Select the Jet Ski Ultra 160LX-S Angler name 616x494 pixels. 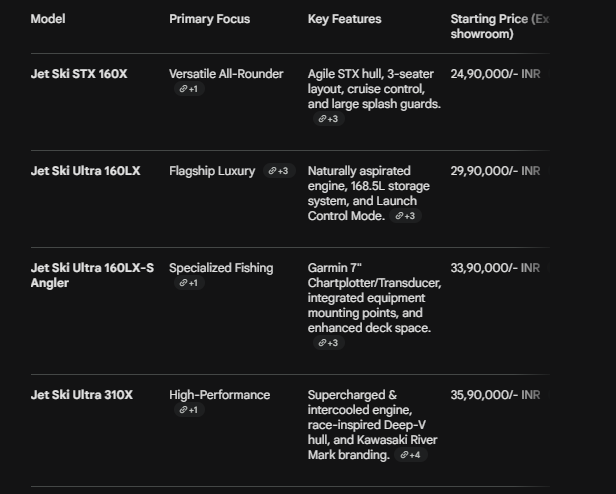[92, 275]
